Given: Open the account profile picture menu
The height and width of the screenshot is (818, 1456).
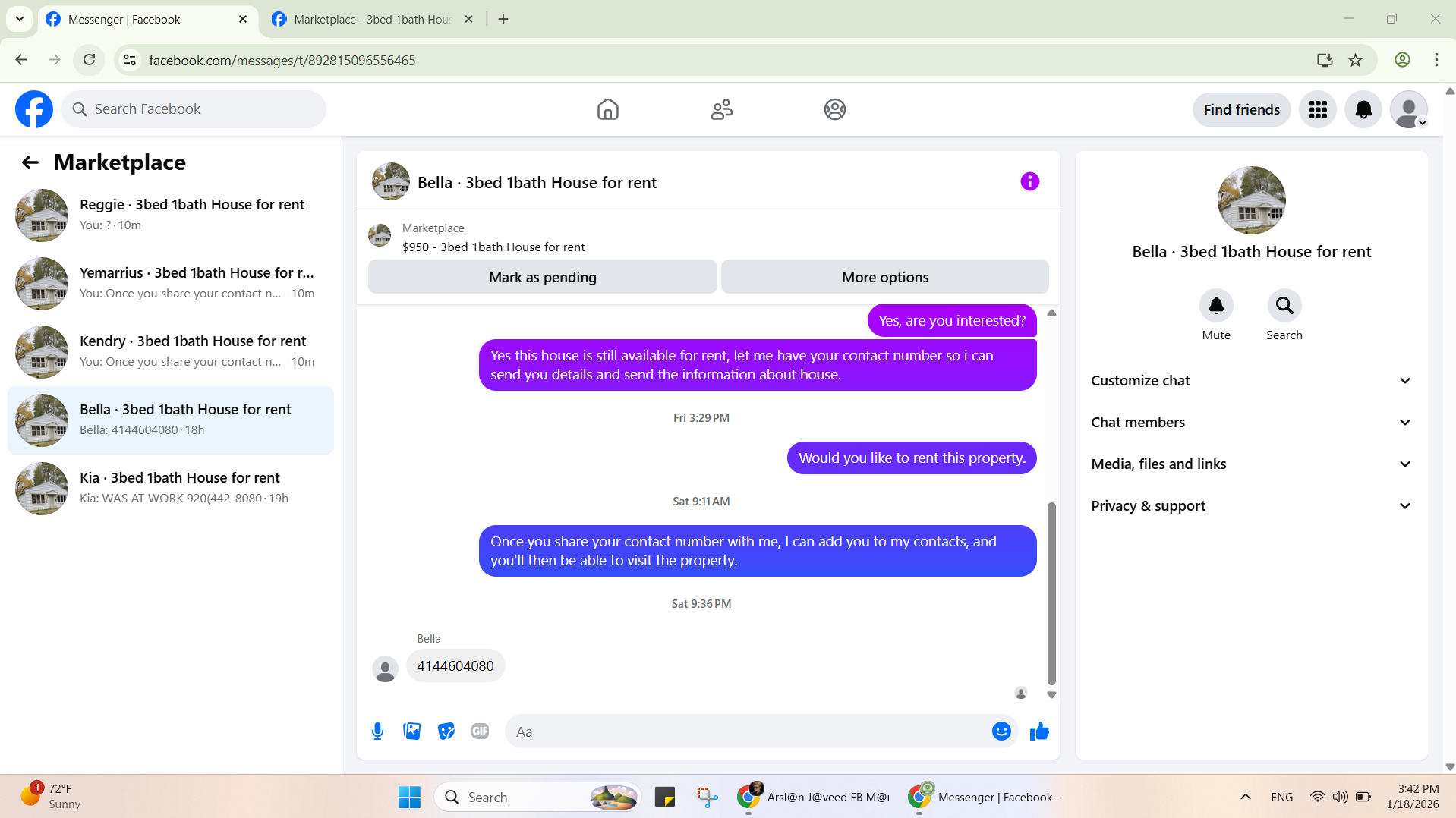Looking at the screenshot, I should 1409,109.
